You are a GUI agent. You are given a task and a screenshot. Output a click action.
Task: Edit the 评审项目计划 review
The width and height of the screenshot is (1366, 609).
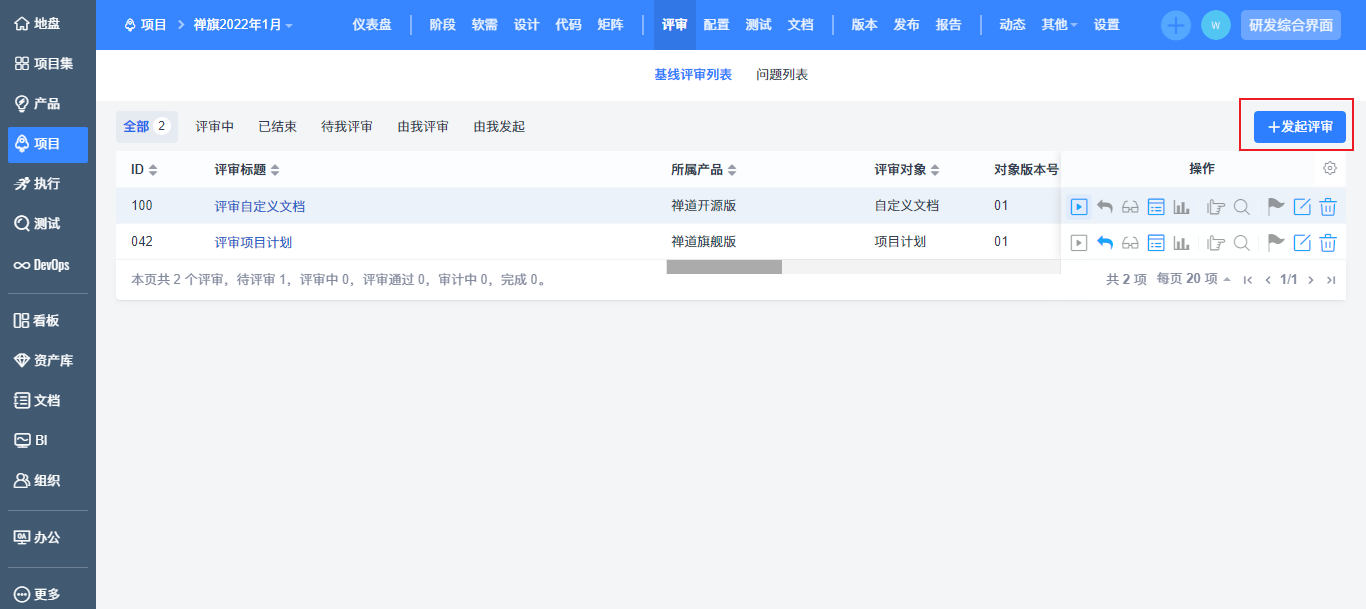click(x=1302, y=242)
